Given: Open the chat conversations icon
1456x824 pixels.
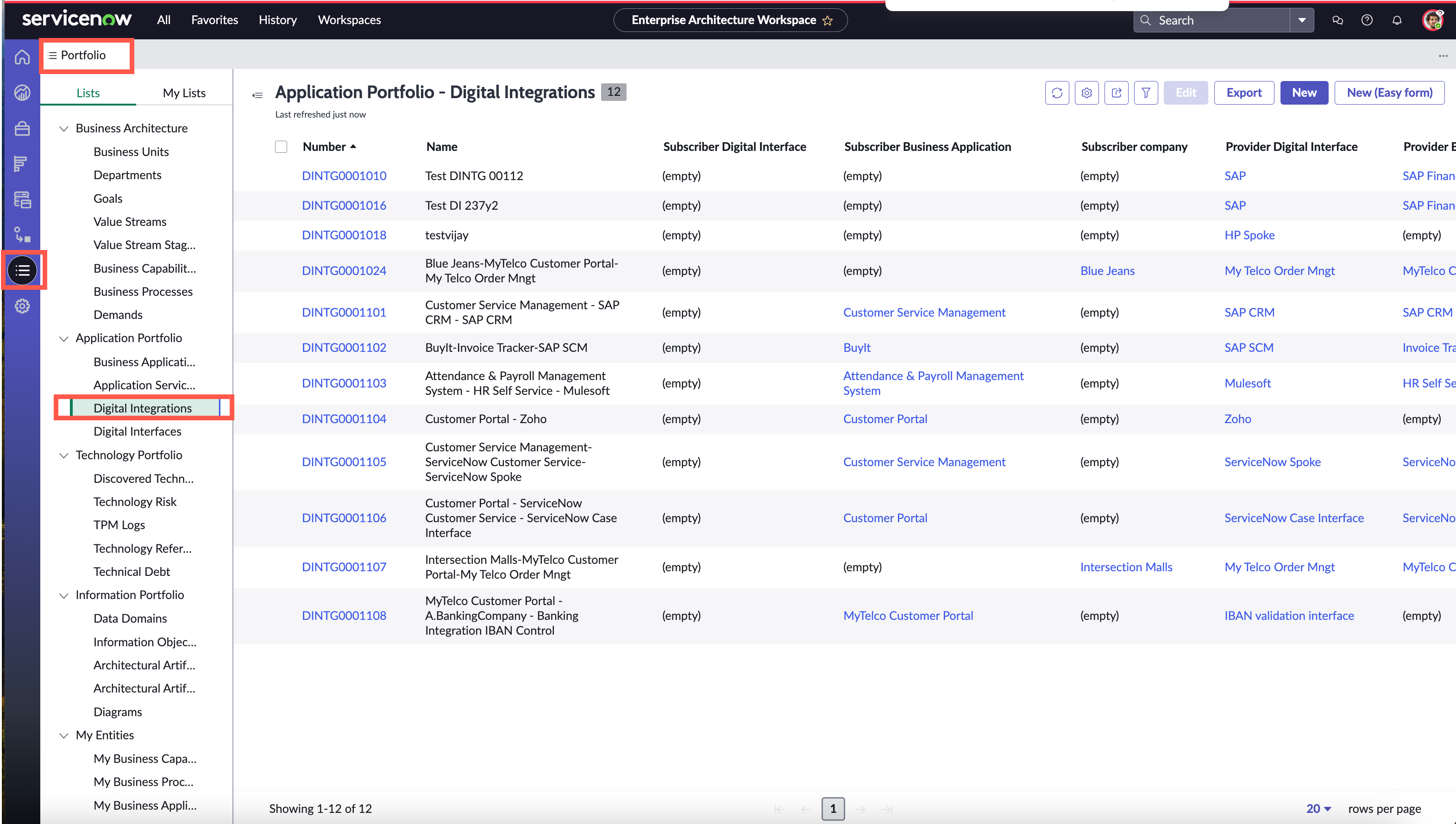Looking at the screenshot, I should [1338, 20].
